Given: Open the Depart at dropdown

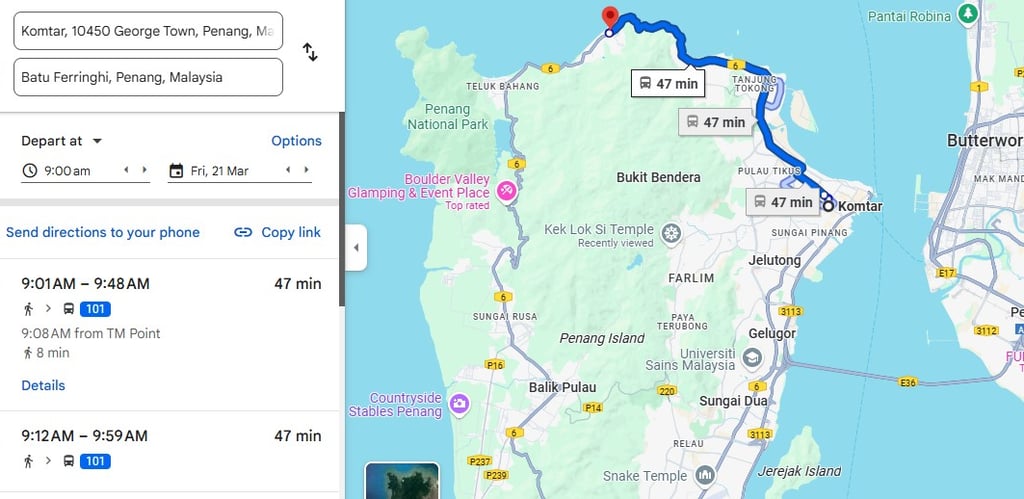Looking at the screenshot, I should (62, 141).
